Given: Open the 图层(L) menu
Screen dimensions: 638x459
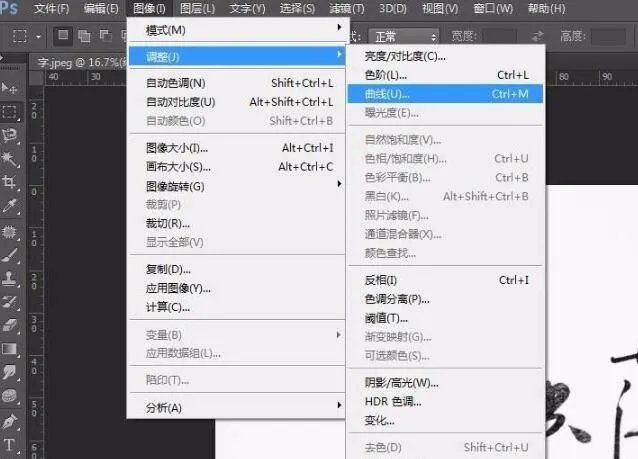Looking at the screenshot, I should [197, 9].
